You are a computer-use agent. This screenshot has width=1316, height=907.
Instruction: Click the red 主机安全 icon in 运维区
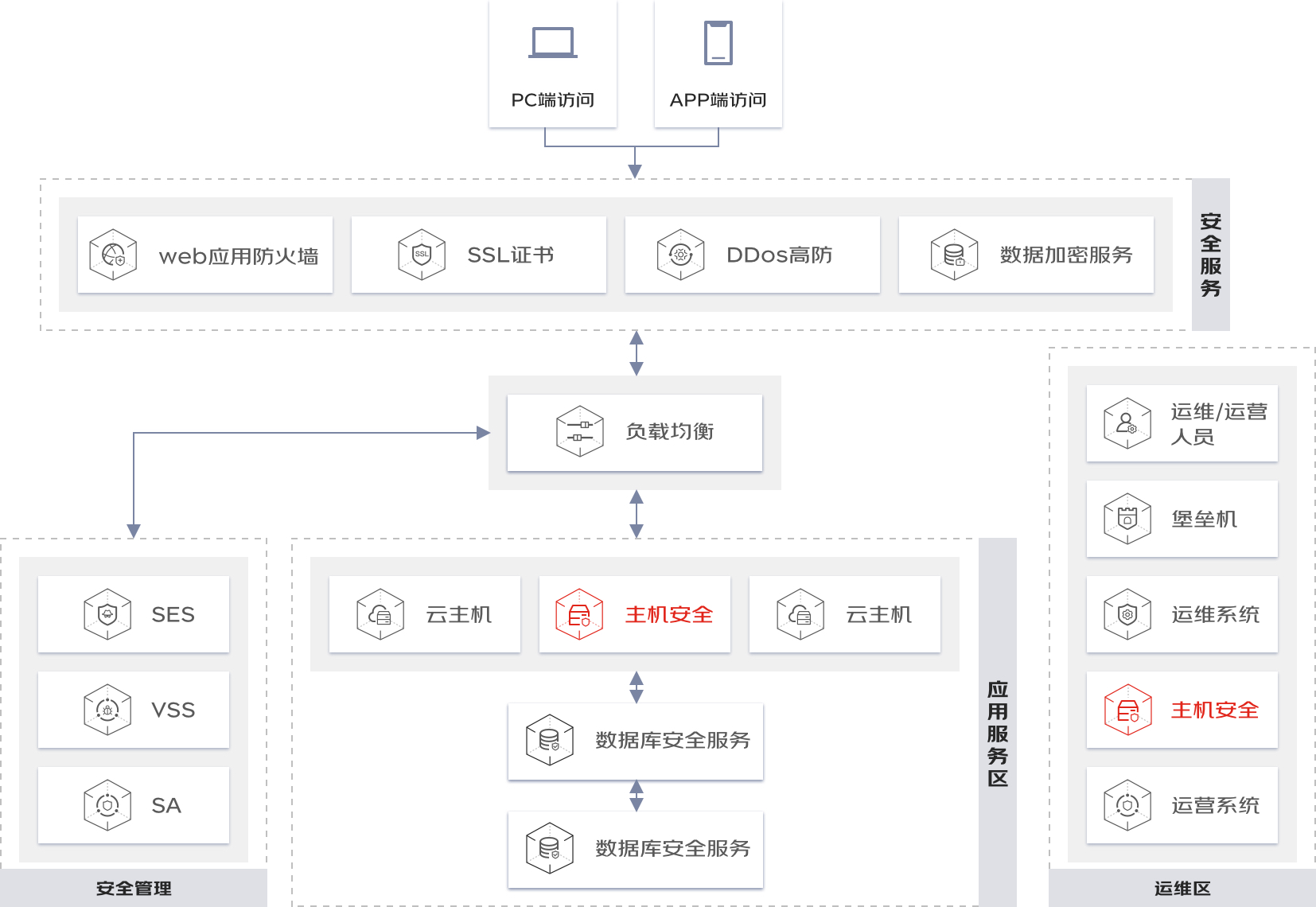click(x=1127, y=710)
